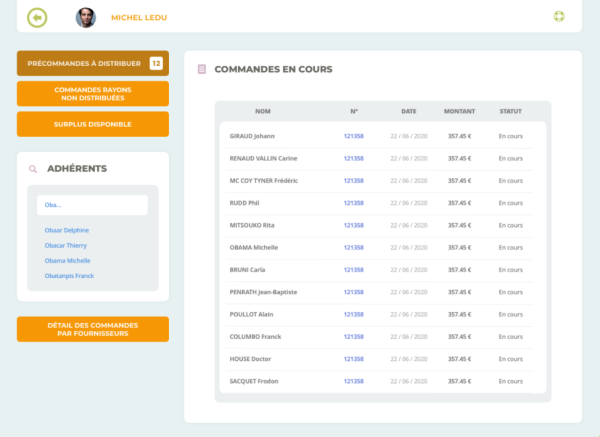This screenshot has width=600, height=437.
Task: Click HOUSE Doctor name
Action: point(250,359)
